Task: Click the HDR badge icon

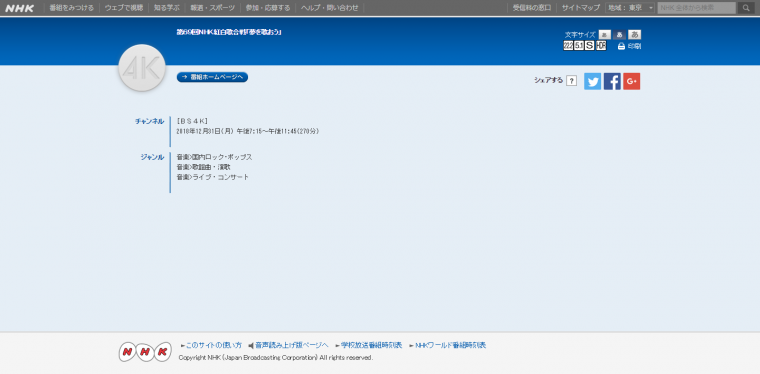Action: [601, 46]
